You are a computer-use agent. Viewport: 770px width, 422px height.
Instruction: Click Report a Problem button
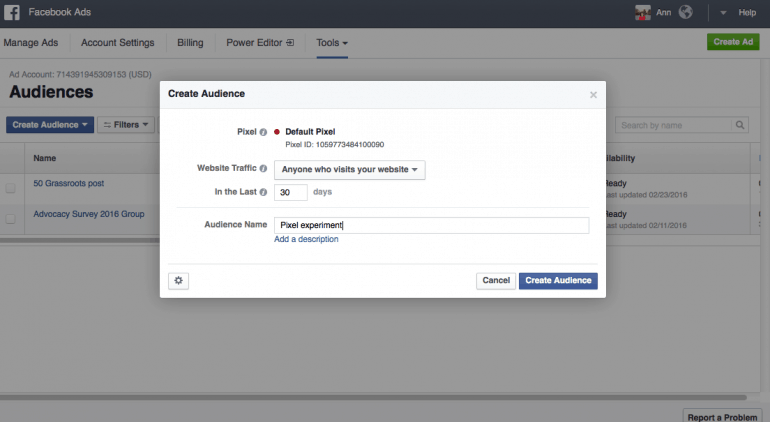tap(722, 417)
